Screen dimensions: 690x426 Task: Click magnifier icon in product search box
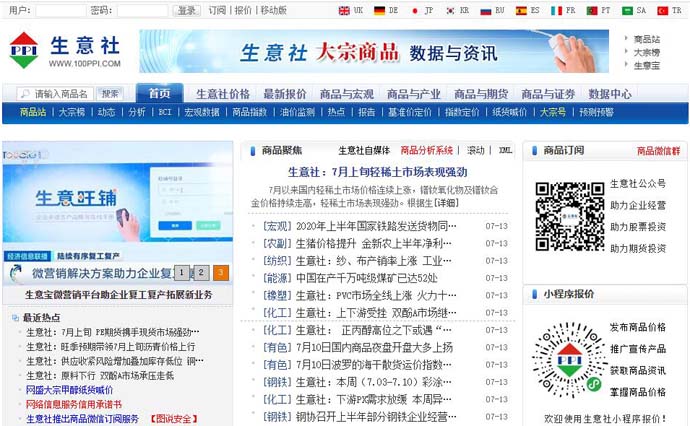click(x=25, y=94)
